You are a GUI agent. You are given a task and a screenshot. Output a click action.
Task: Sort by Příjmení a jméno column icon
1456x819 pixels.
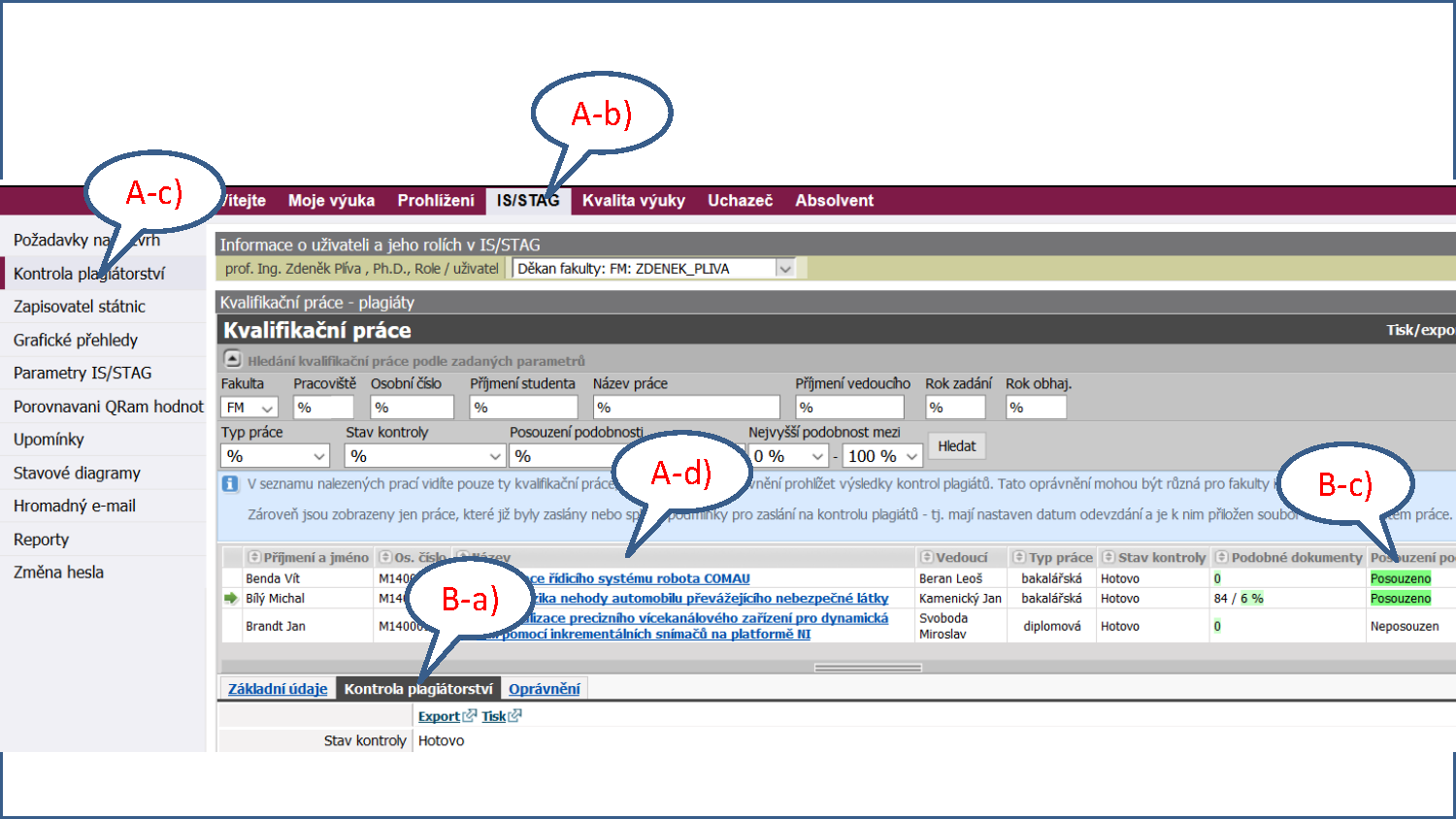click(254, 557)
